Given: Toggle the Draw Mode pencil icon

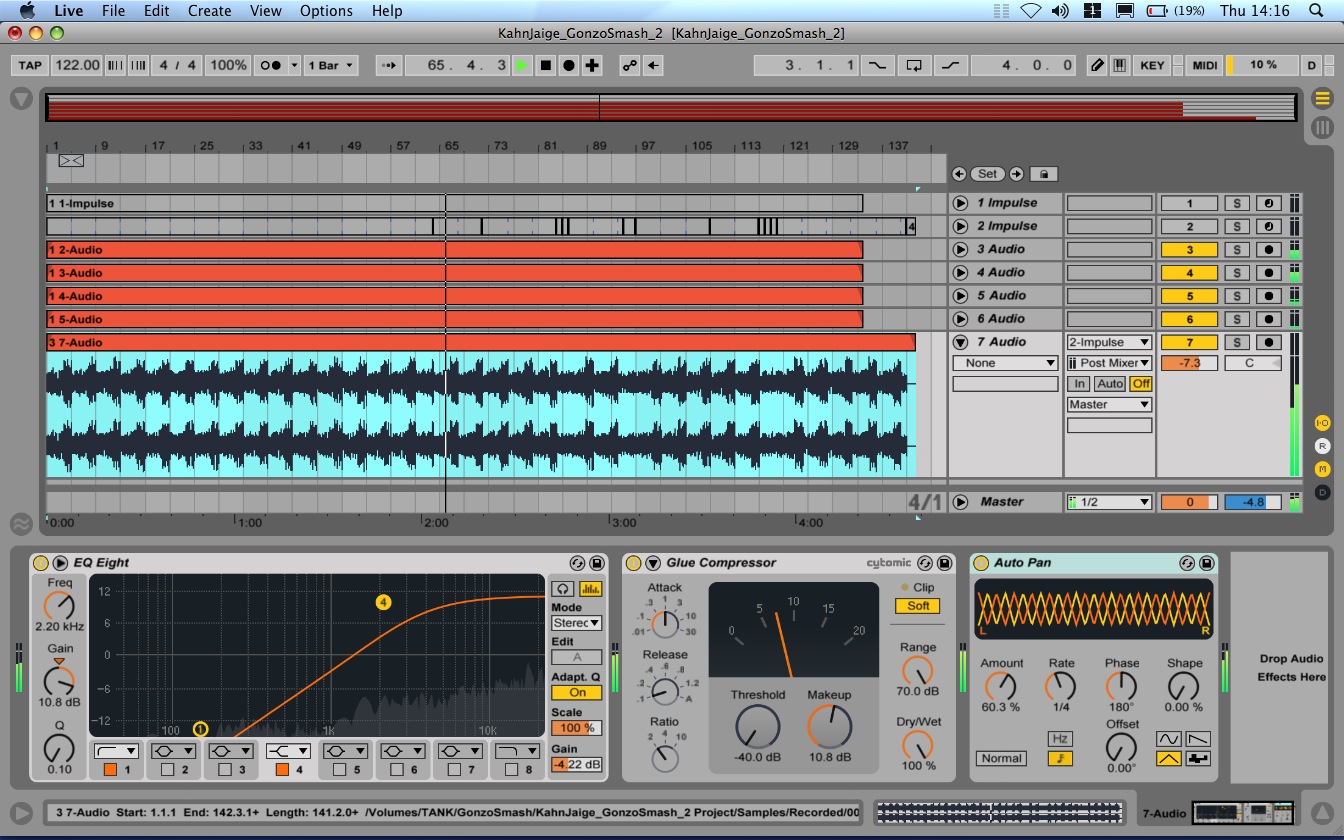Looking at the screenshot, I should [1097, 65].
